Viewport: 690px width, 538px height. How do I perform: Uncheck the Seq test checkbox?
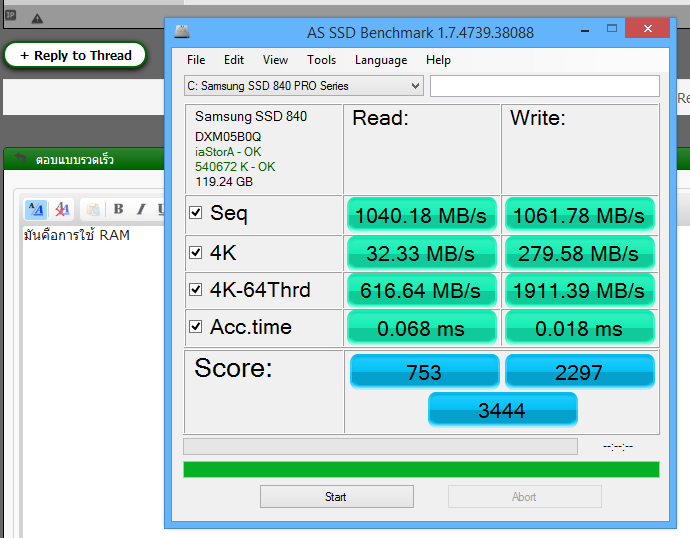coord(195,212)
